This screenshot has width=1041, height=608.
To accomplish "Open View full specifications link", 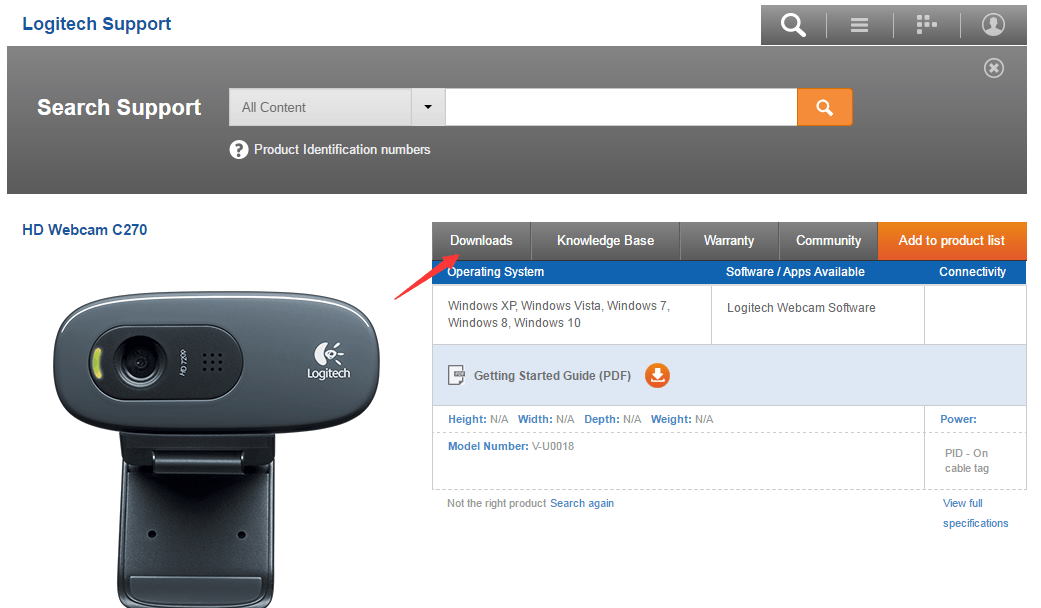I will [975, 513].
